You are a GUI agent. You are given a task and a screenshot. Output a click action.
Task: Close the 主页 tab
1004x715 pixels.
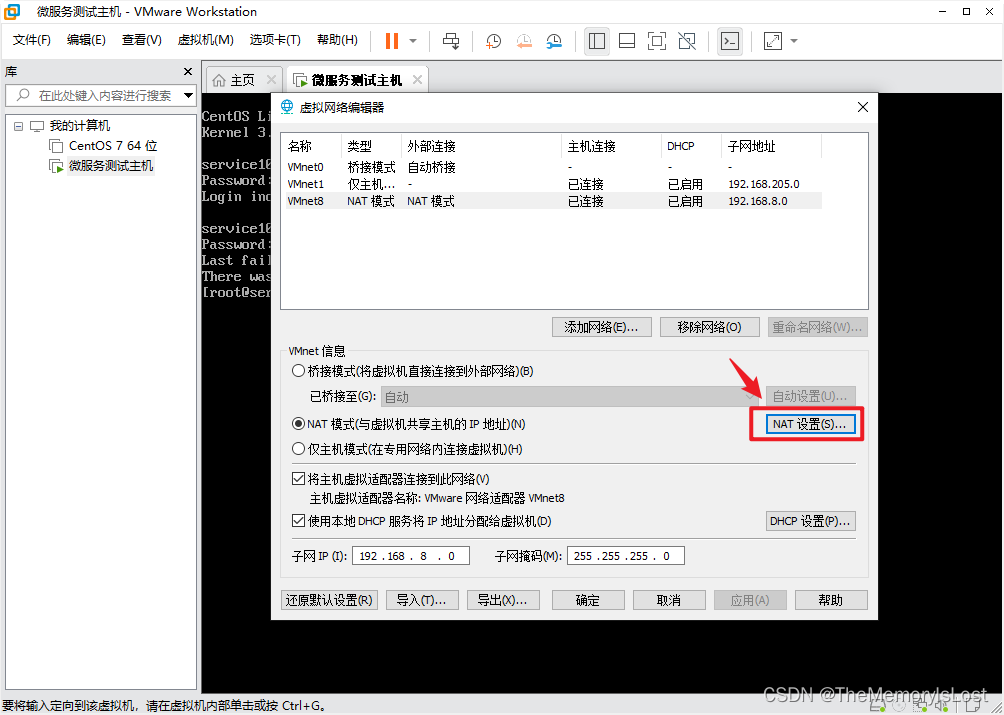(271, 80)
